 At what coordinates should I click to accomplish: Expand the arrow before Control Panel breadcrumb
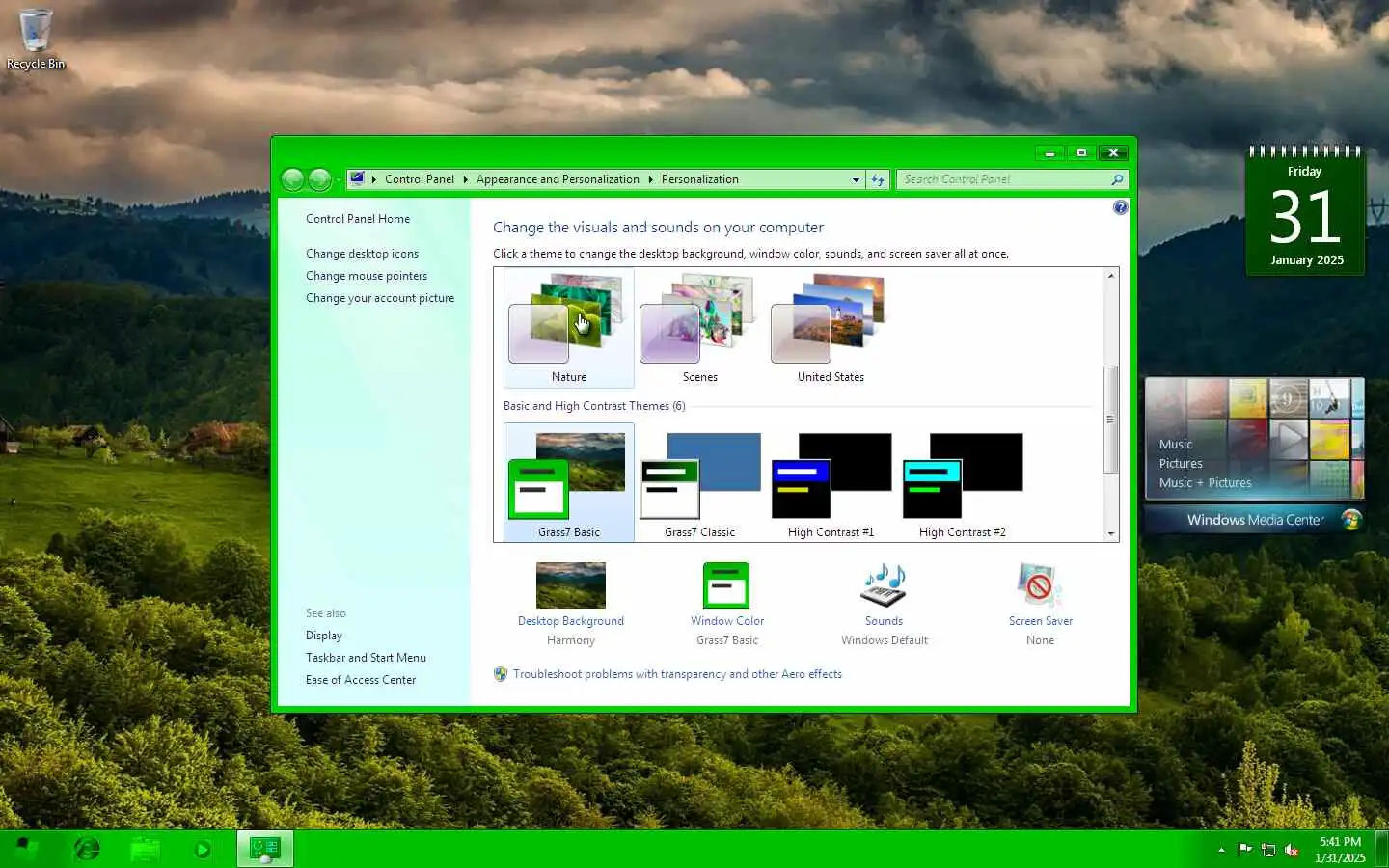374,179
